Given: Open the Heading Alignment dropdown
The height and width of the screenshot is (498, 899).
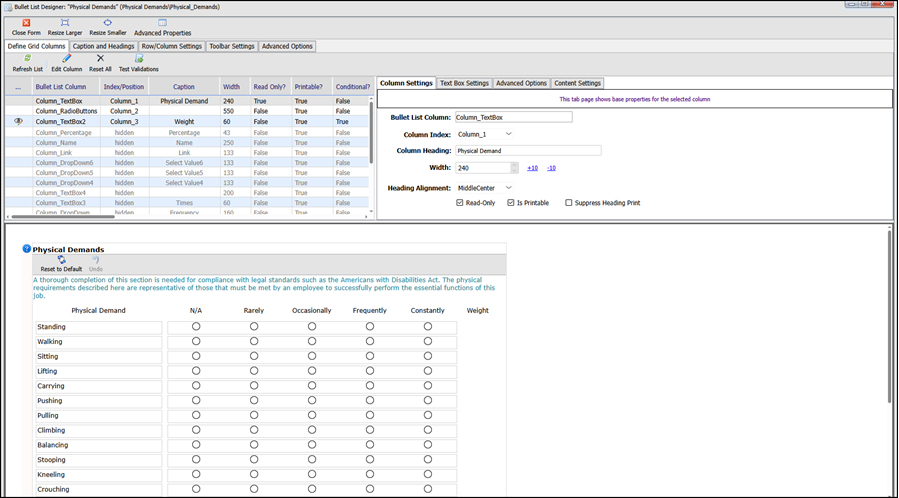Looking at the screenshot, I should point(484,188).
